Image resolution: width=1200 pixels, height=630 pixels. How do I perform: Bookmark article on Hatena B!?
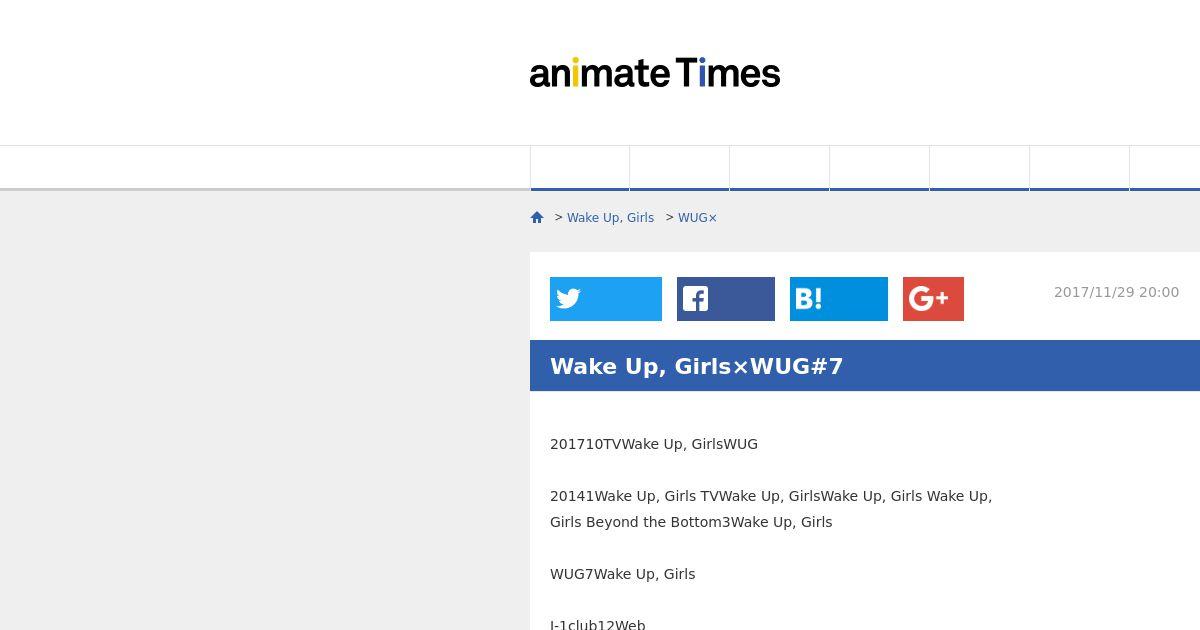[839, 299]
